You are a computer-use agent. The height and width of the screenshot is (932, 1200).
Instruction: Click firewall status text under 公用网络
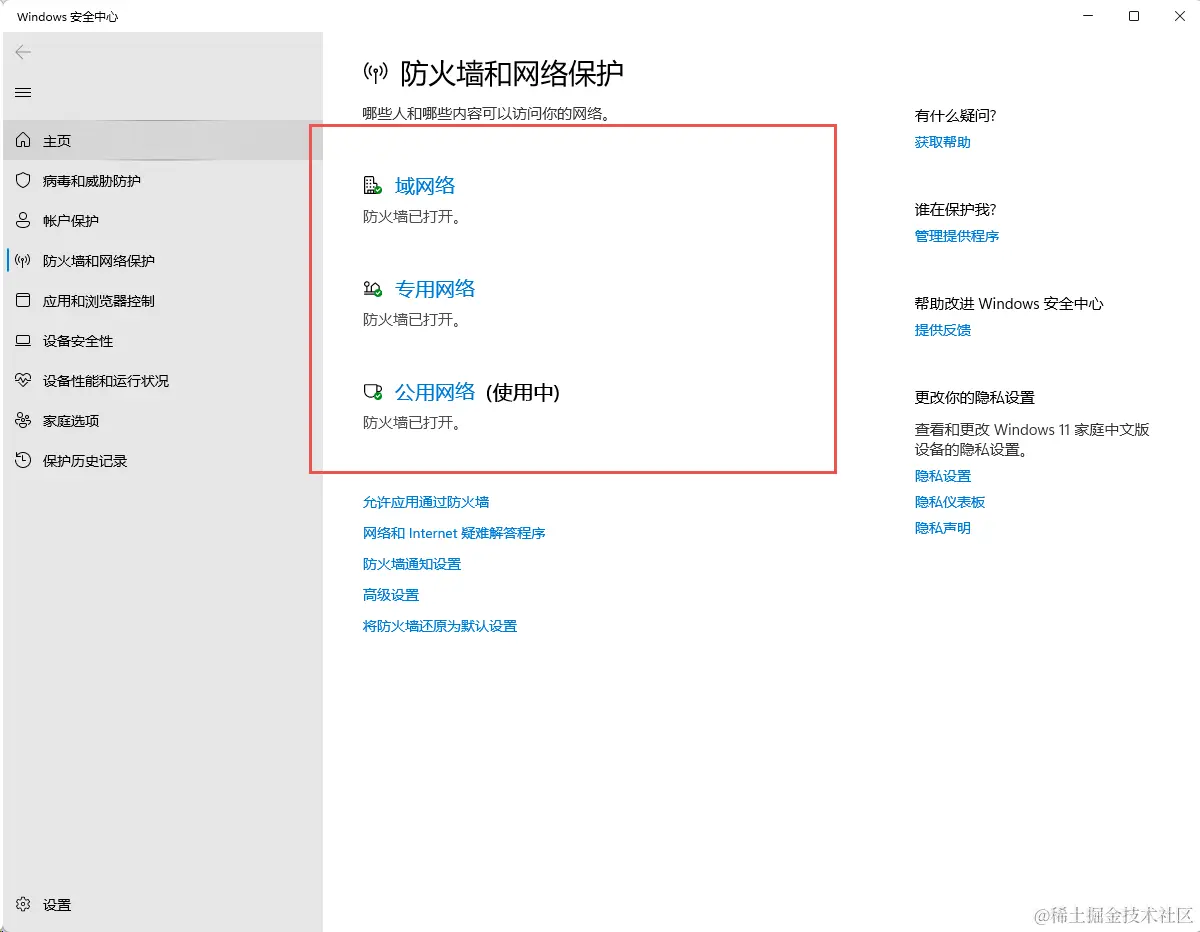coord(412,423)
